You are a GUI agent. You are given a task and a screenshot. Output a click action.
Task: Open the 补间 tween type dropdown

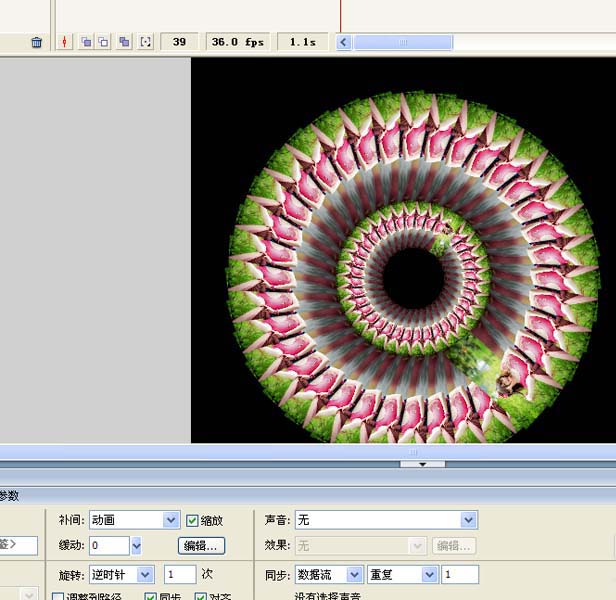tap(171, 520)
